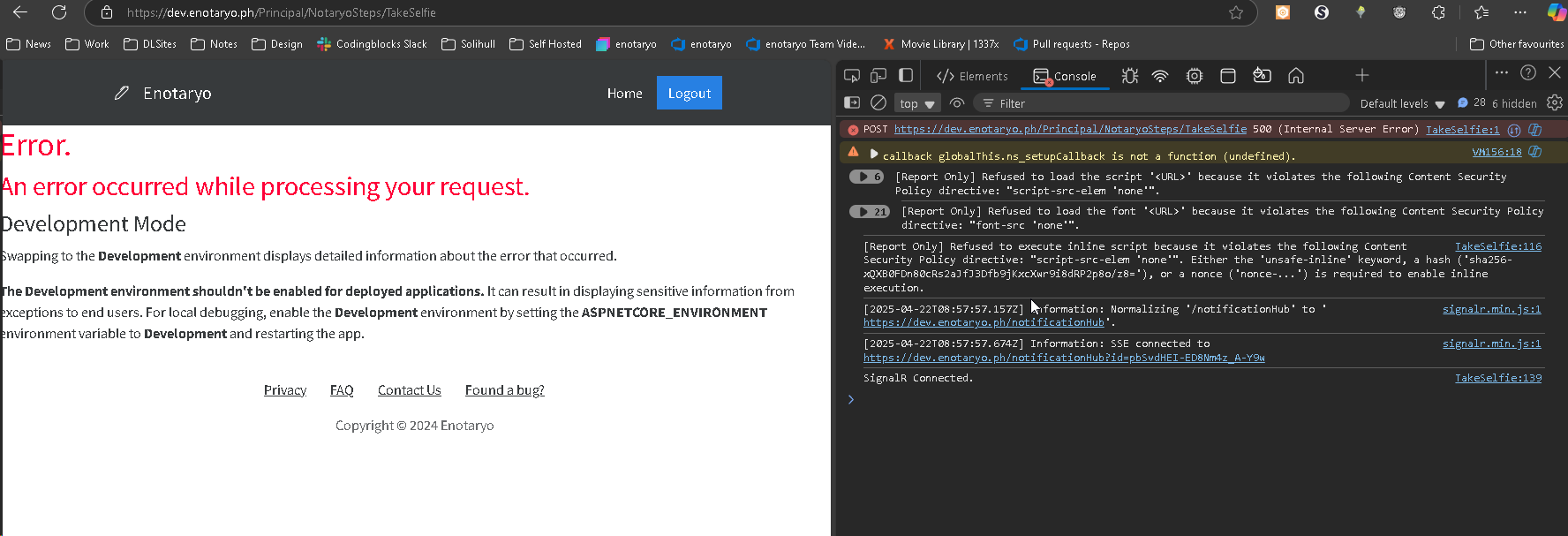Clear the console output
Screen dimensions: 1568x536
878,103
